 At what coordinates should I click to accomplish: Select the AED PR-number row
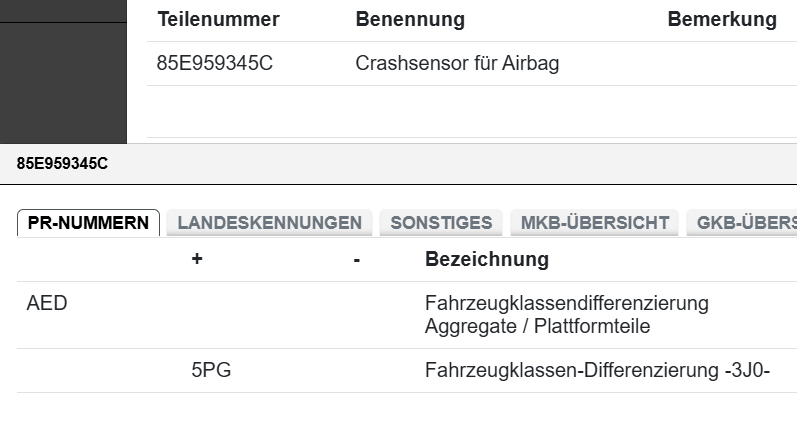[47, 303]
